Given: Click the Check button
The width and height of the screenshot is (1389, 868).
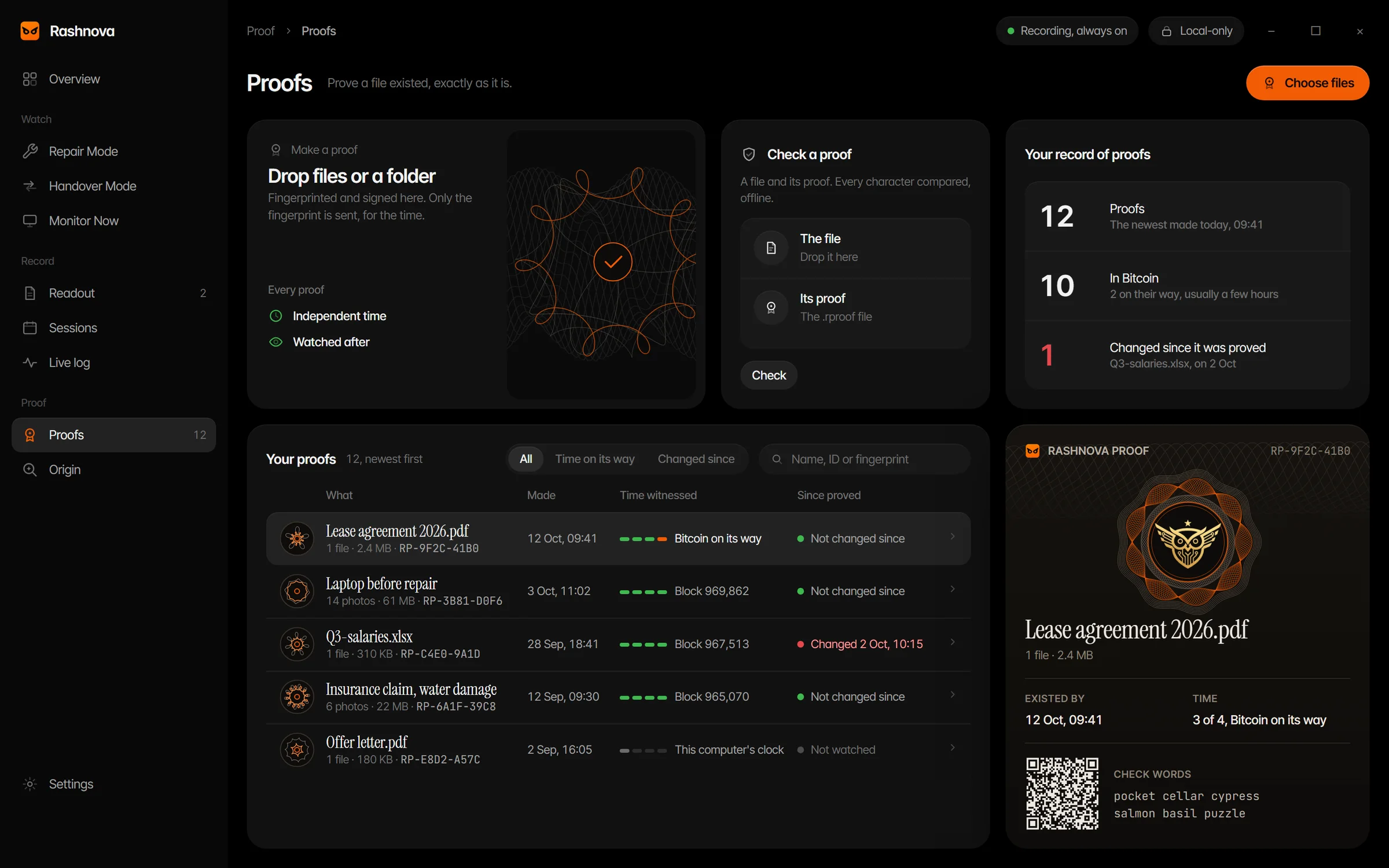Looking at the screenshot, I should click(769, 375).
